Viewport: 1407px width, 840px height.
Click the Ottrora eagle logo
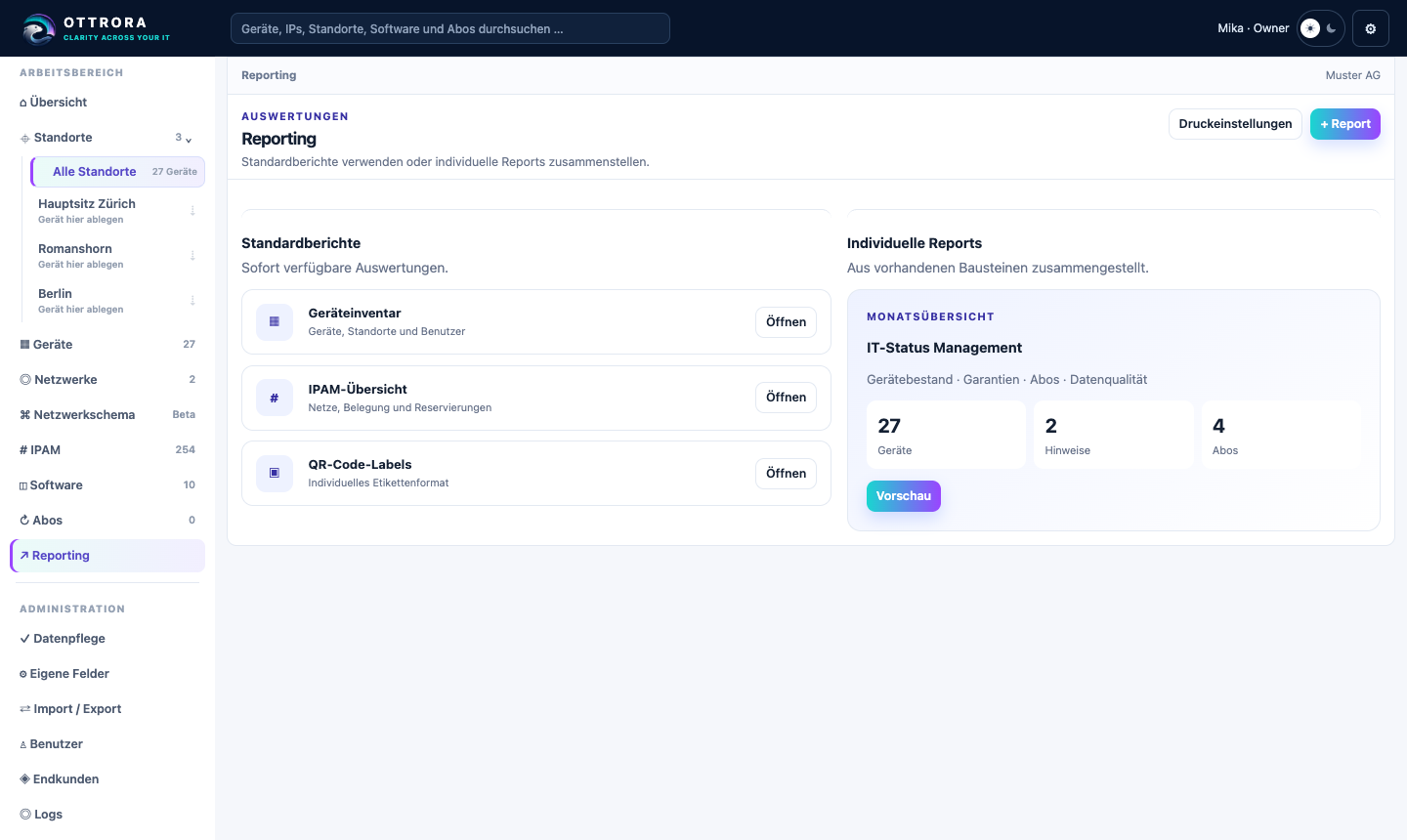39,29
